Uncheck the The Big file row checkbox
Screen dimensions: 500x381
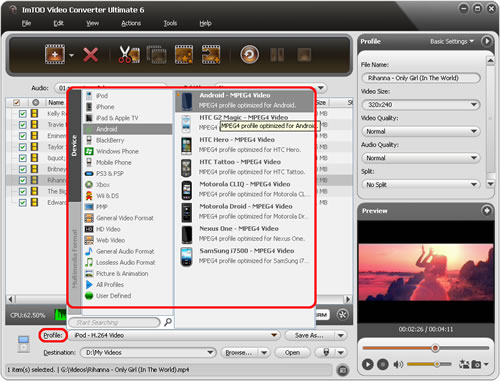coord(22,191)
